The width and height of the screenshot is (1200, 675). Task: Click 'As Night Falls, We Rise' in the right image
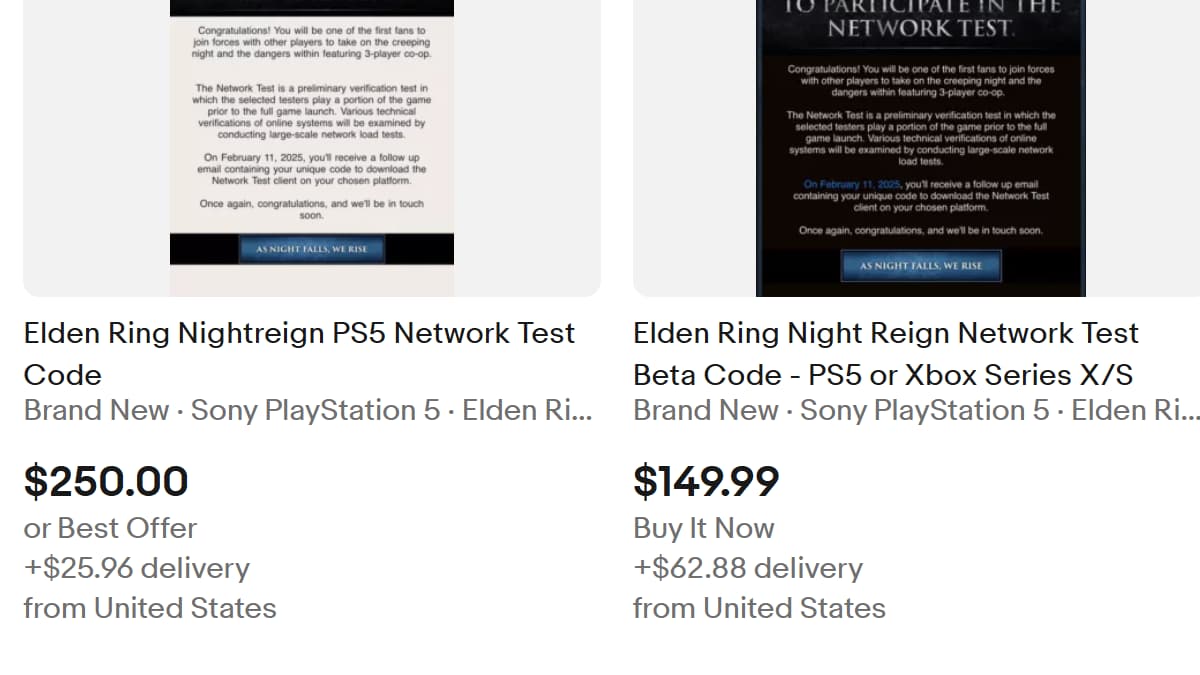click(x=920, y=266)
